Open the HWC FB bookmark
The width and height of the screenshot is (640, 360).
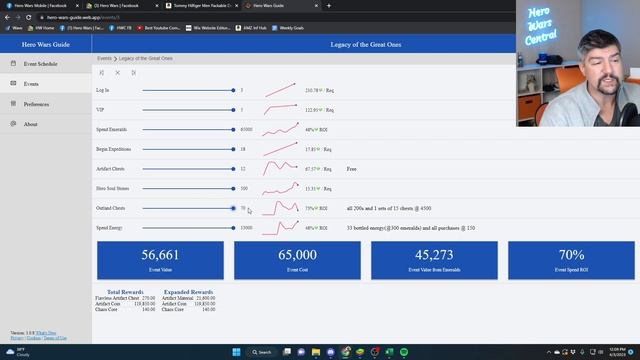(120, 28)
